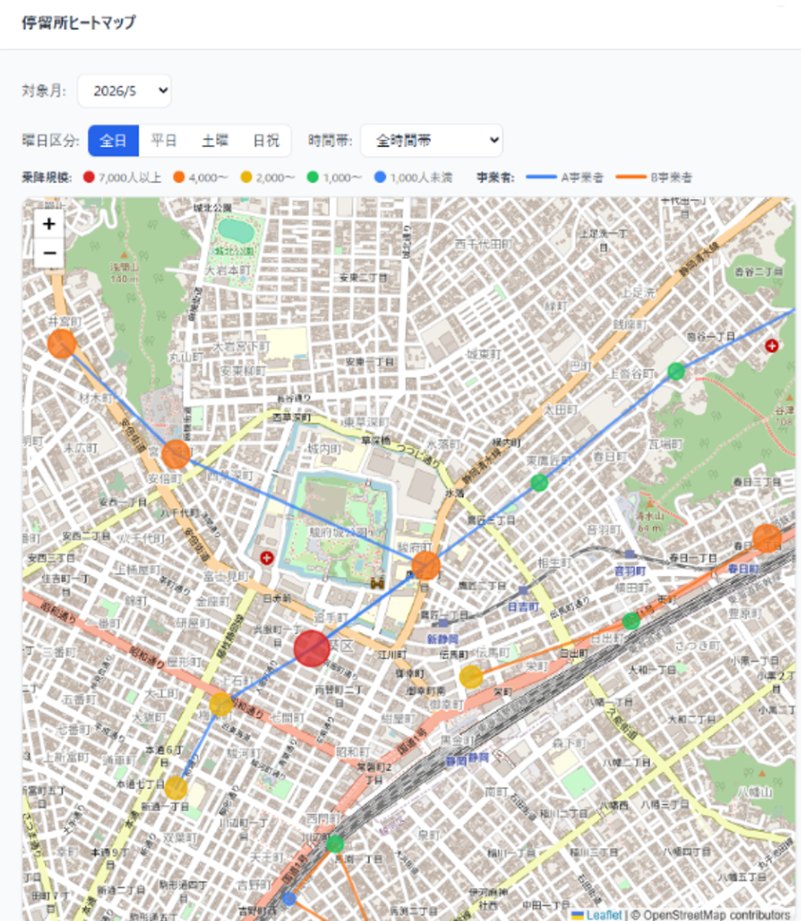This screenshot has height=921, width=801.
Task: Select the 土曜 day filter
Action: pyautogui.click(x=214, y=140)
